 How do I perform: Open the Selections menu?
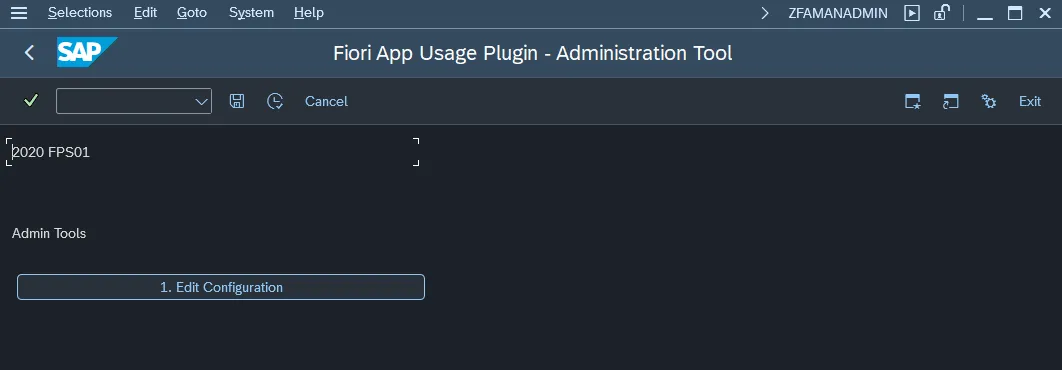point(80,13)
